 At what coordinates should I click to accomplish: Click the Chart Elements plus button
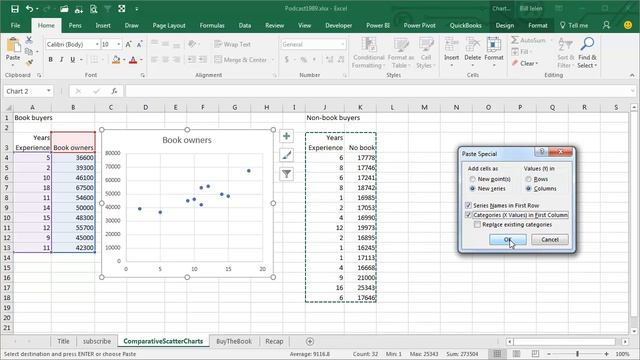287,136
